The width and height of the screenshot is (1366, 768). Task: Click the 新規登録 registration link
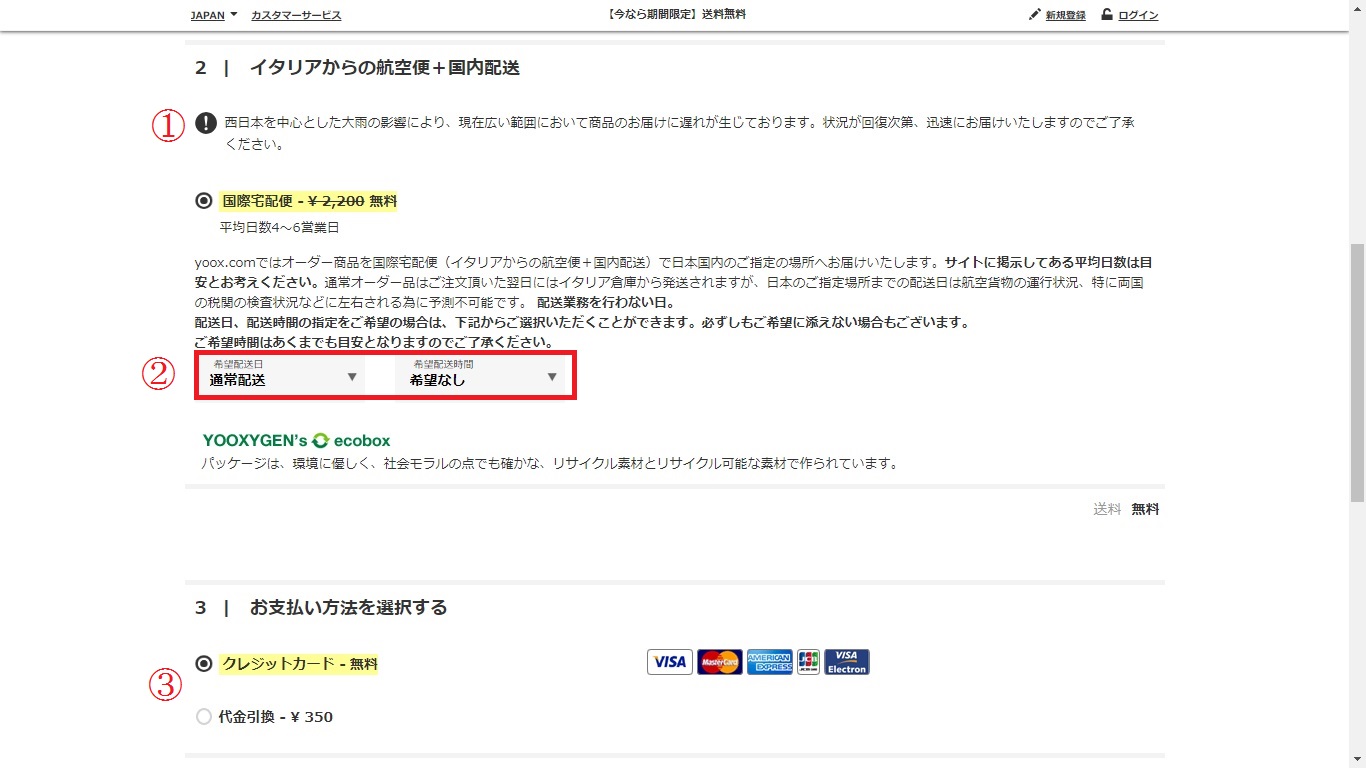point(1065,15)
